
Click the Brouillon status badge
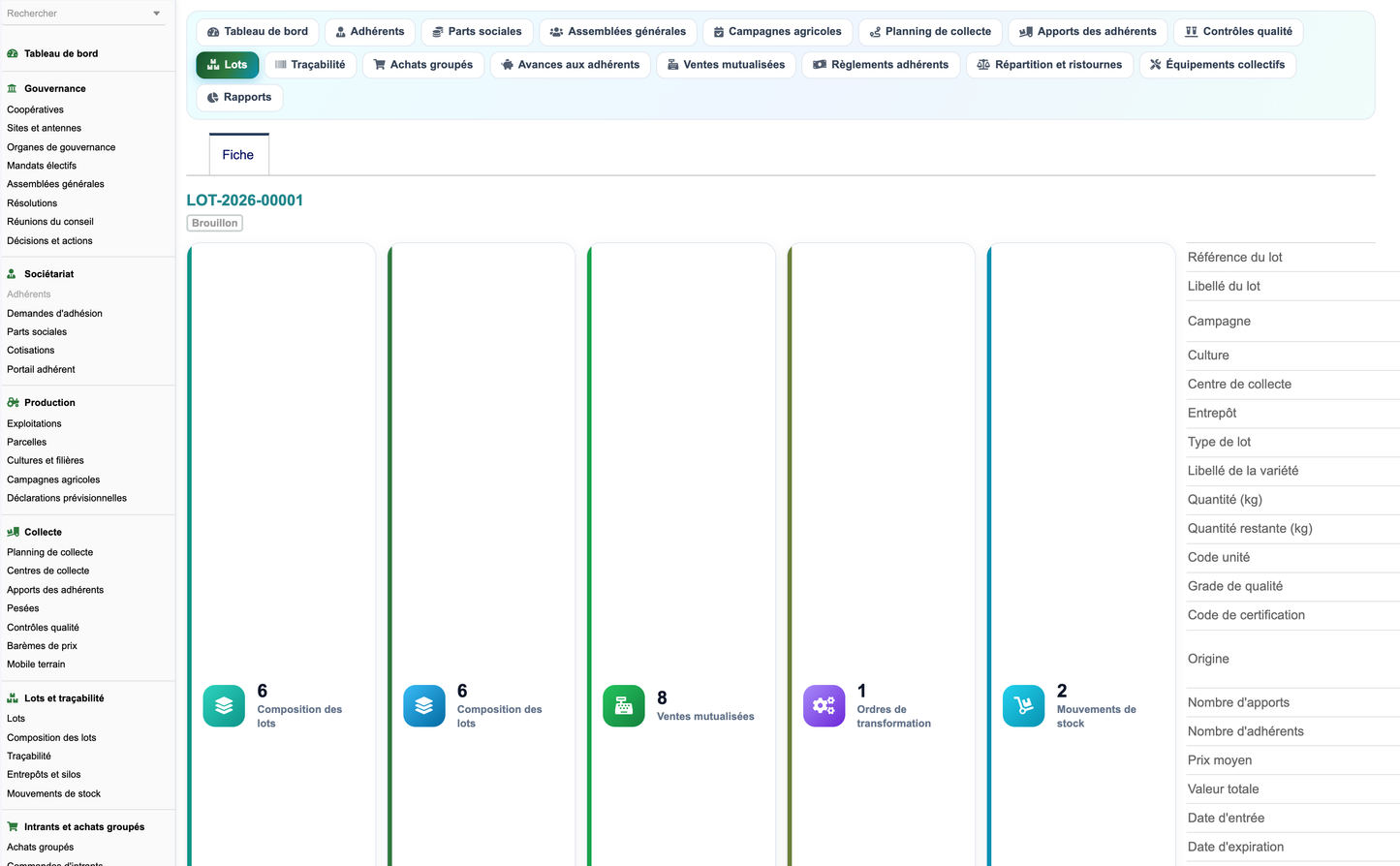point(215,223)
